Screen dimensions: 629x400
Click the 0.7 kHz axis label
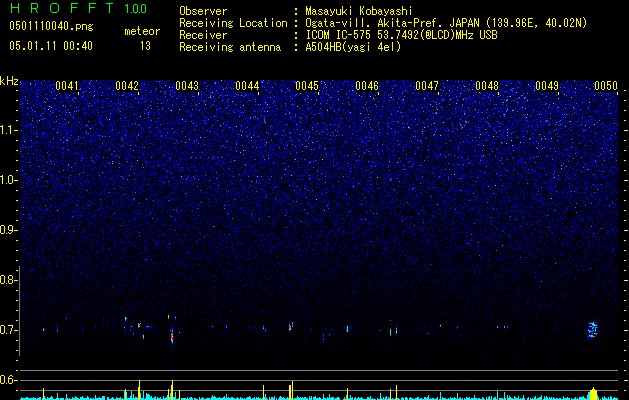[x=8, y=330]
